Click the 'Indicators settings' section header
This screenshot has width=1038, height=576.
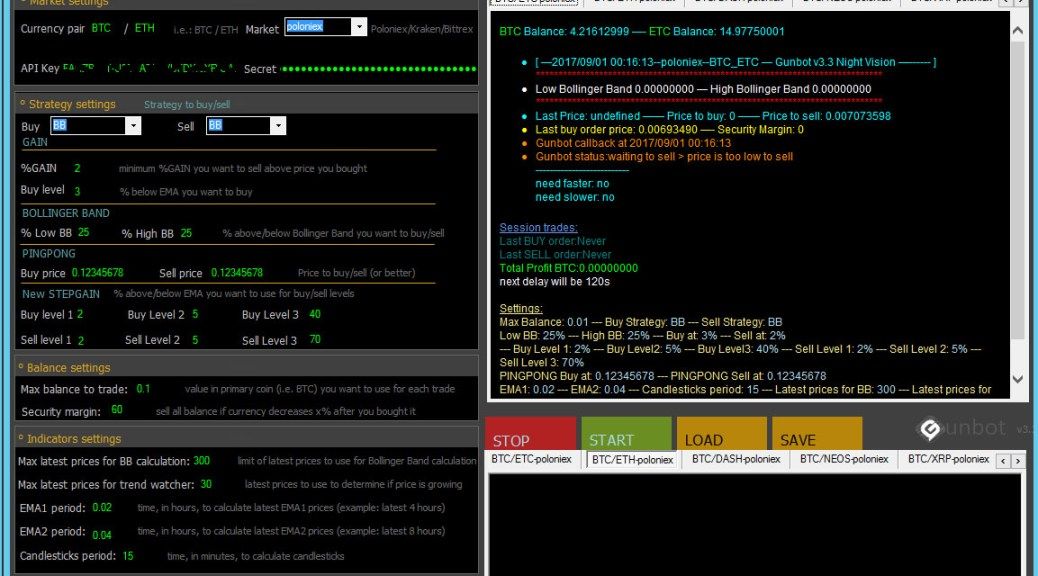pyautogui.click(x=73, y=439)
